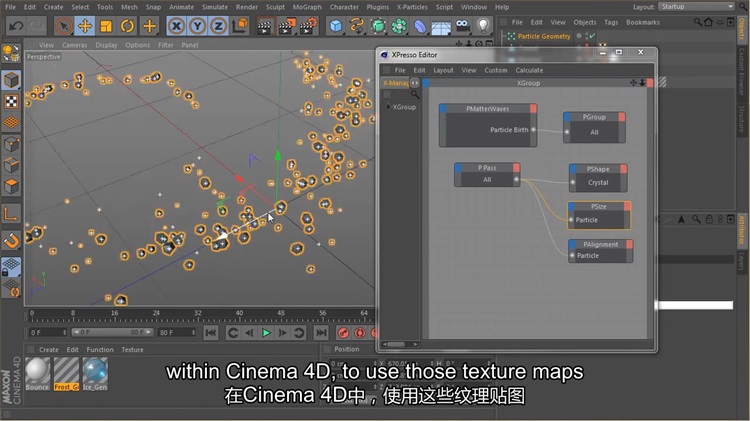Screen dimensions: 750x421
Task: Render to Picture Viewer
Action: [287, 27]
